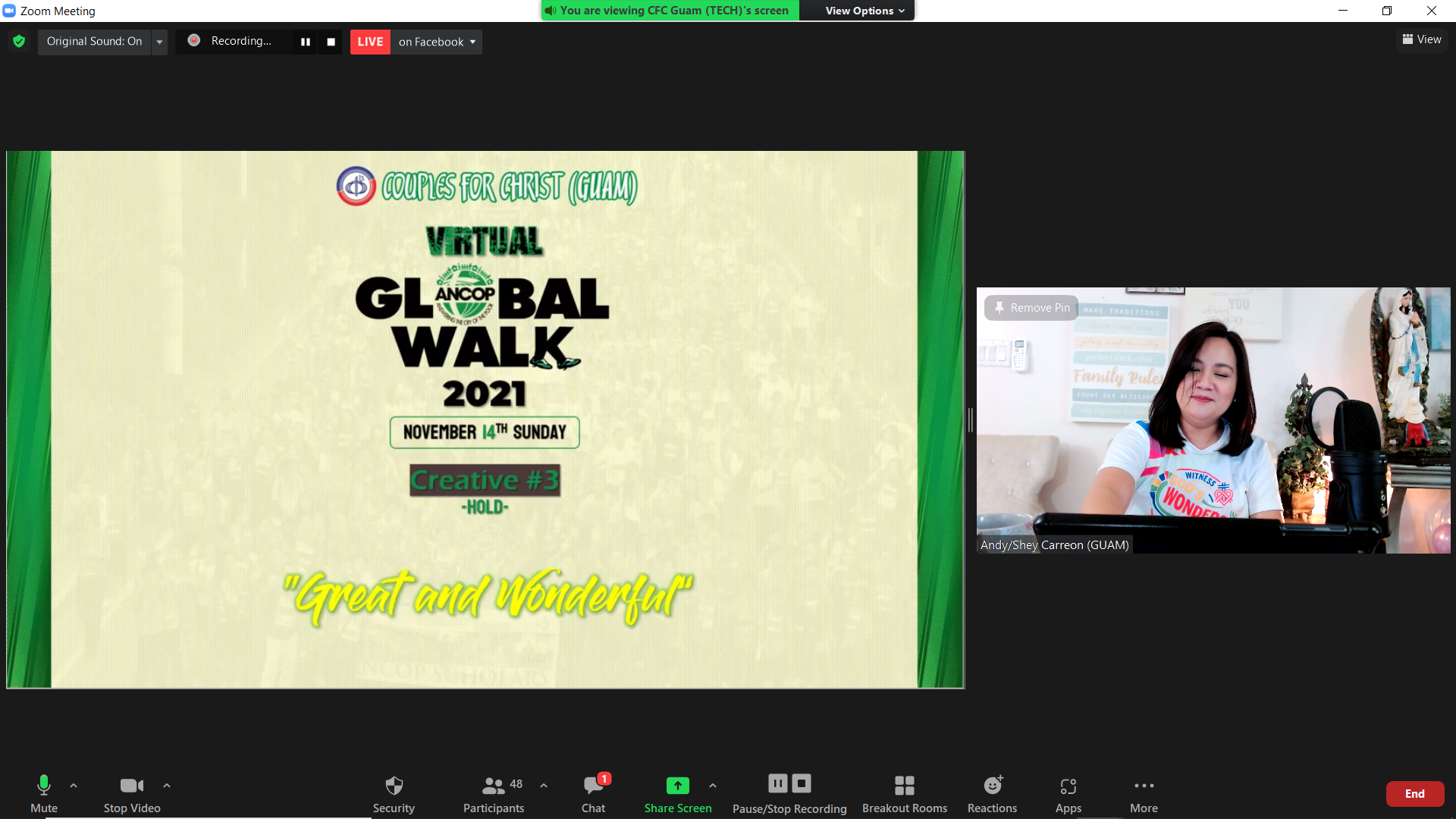
Task: Click the red LIVE badge
Action: point(370,42)
